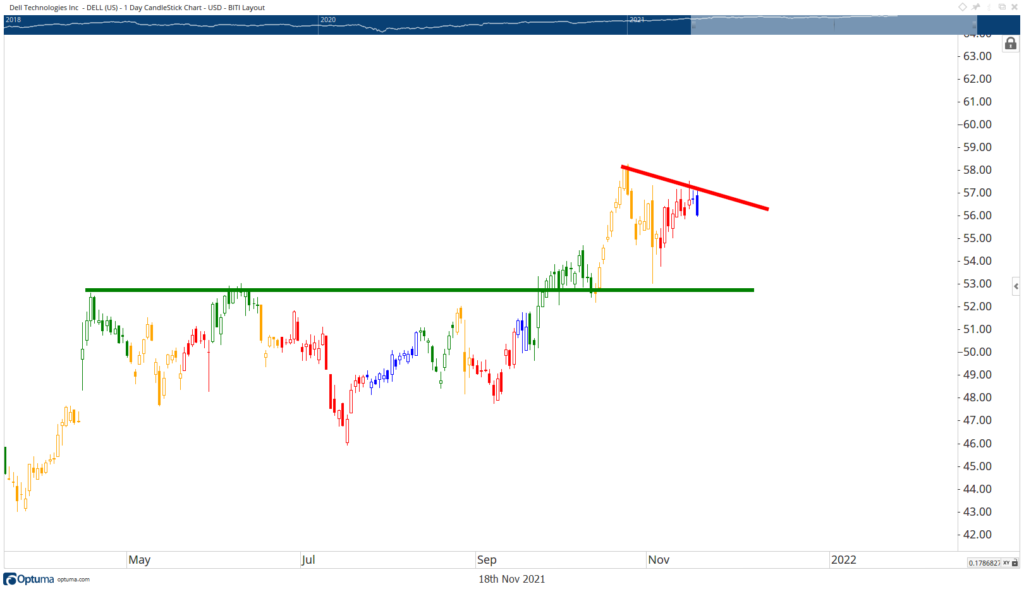1024x589 pixels.
Task: Click the 2018 label in the overview bar
Action: tap(13, 20)
